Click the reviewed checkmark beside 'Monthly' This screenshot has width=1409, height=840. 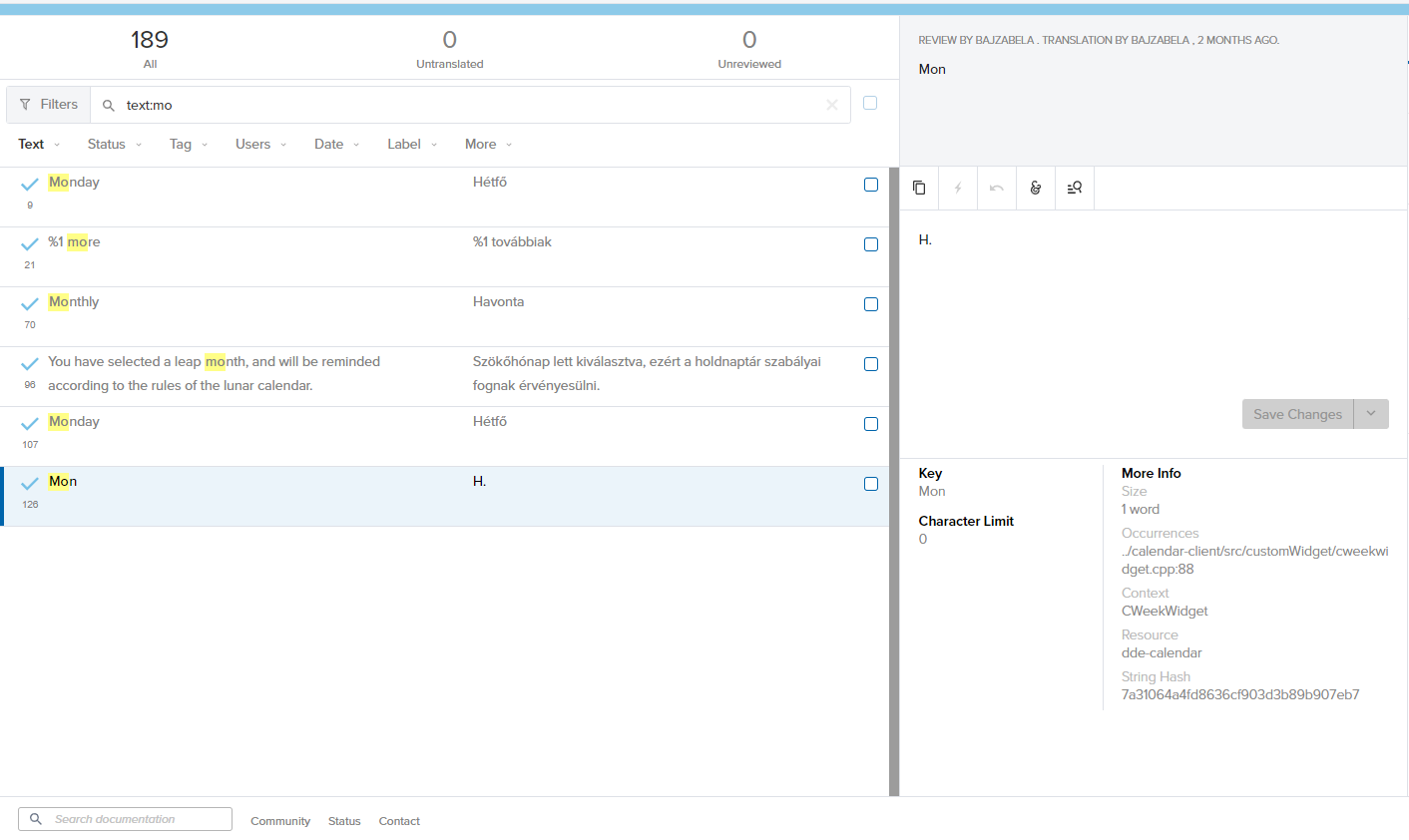tap(30, 304)
